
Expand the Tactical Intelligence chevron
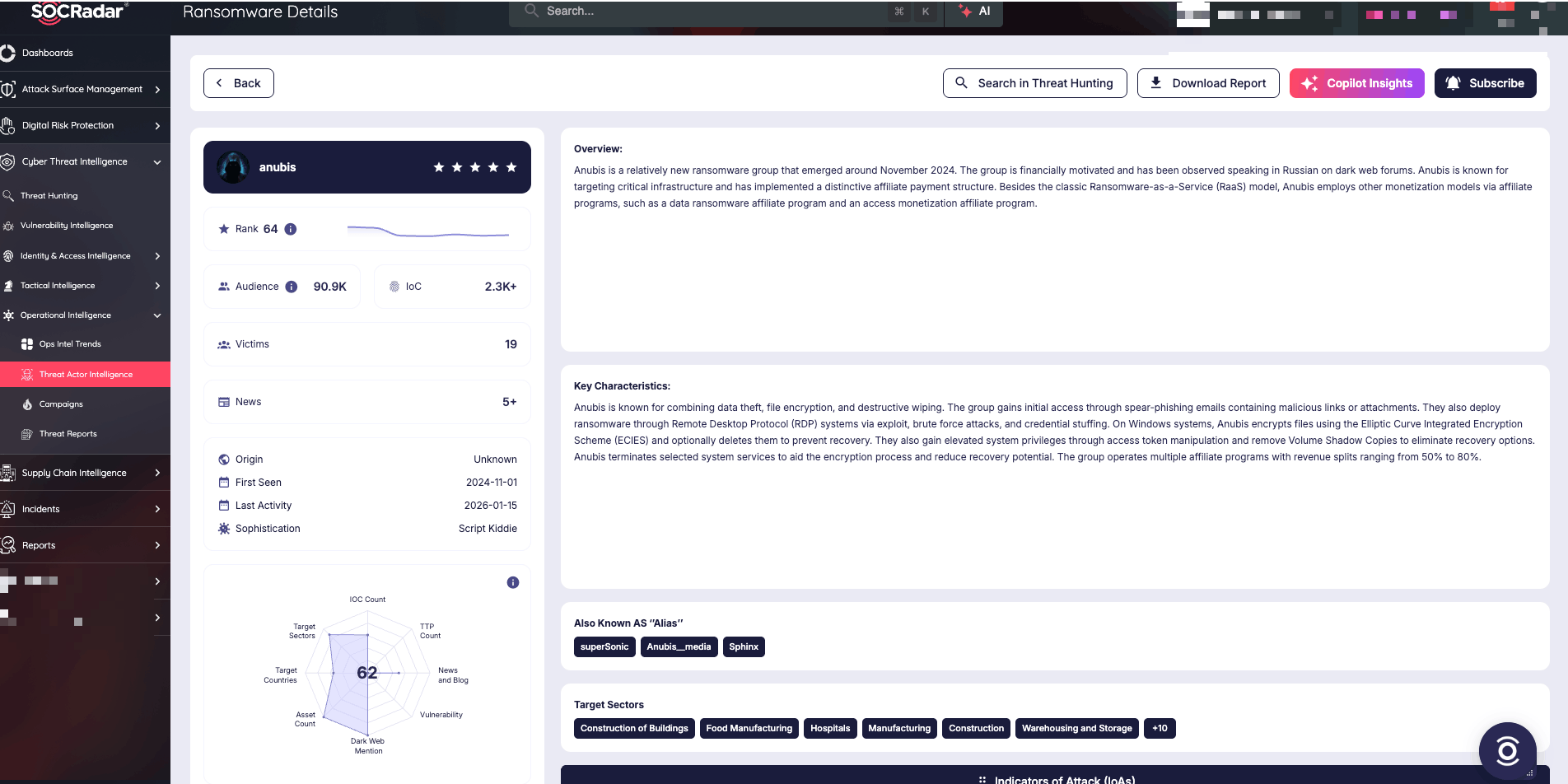[x=157, y=286]
